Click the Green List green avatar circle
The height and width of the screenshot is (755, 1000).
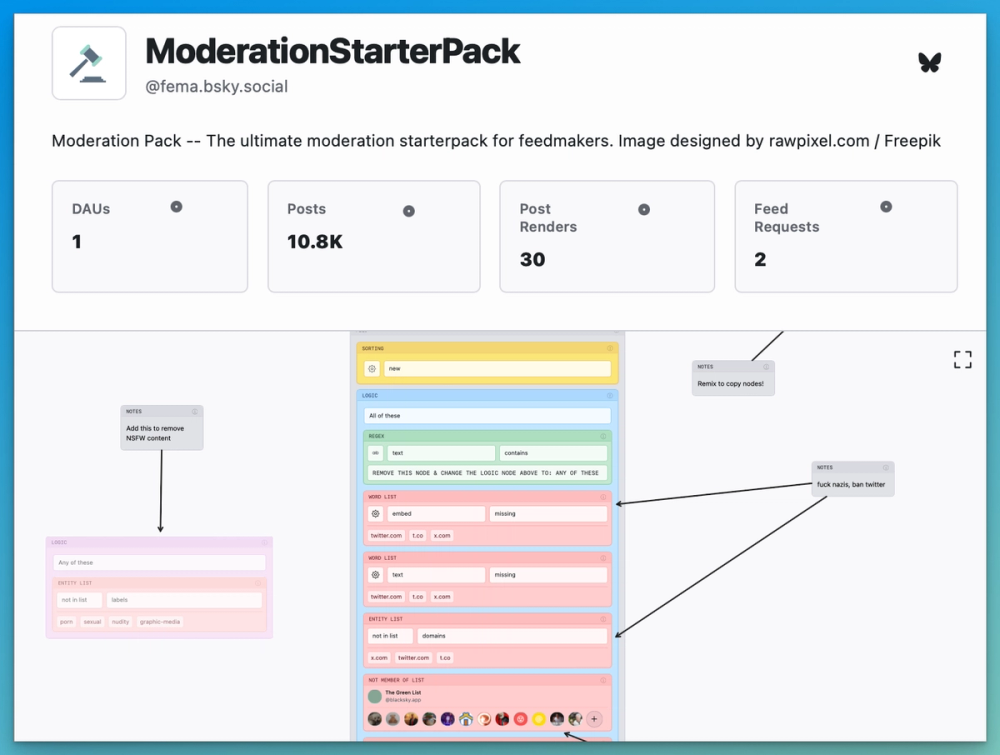tap(375, 696)
